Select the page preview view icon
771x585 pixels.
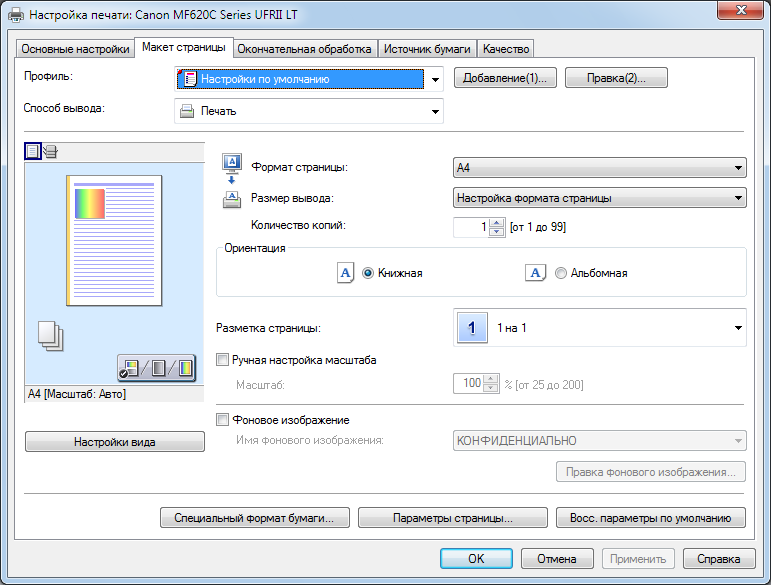pyautogui.click(x=32, y=151)
